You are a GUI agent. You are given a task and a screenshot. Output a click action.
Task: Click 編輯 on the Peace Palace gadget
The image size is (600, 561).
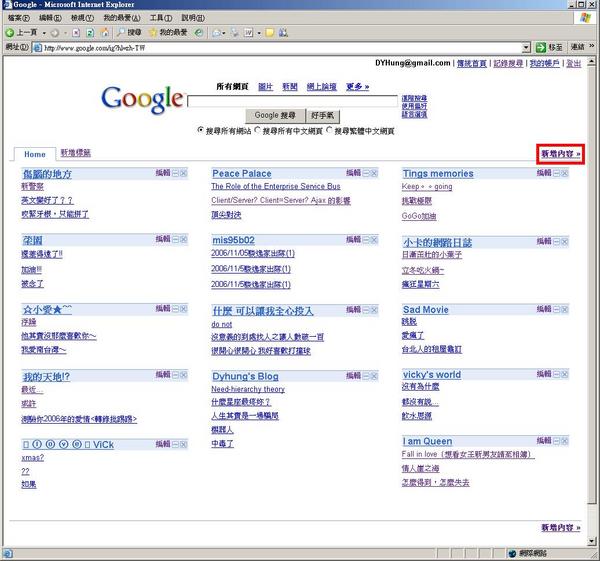coord(354,173)
